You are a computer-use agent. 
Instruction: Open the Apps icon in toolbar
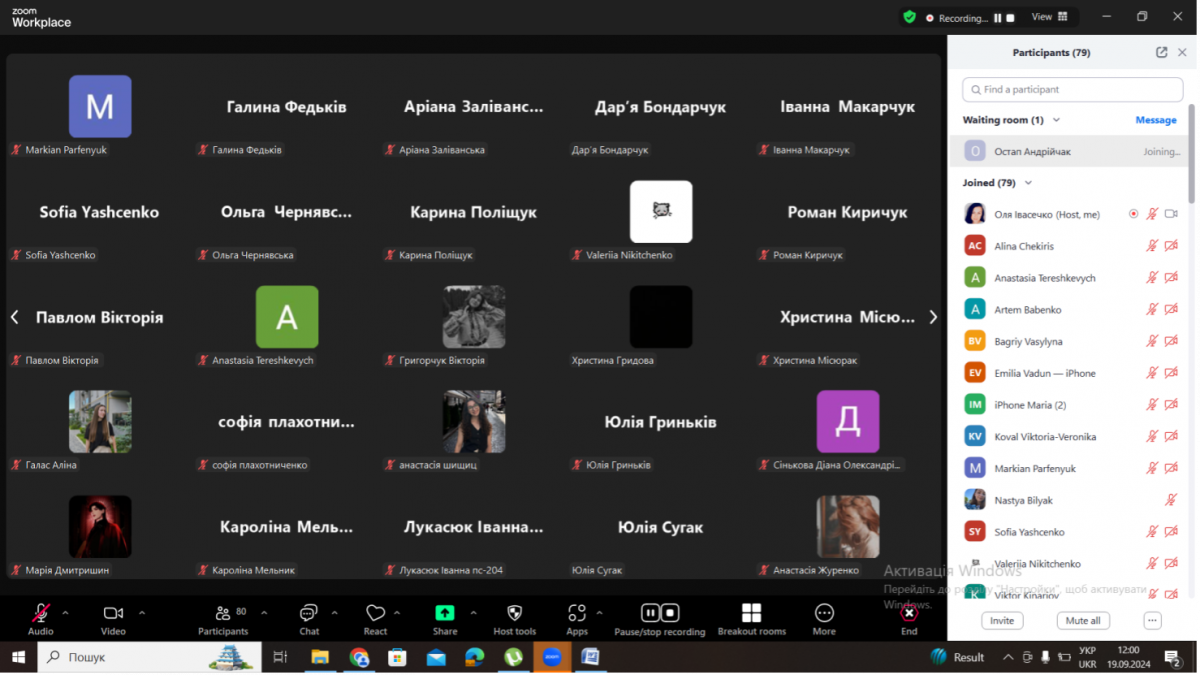[x=577, y=613]
